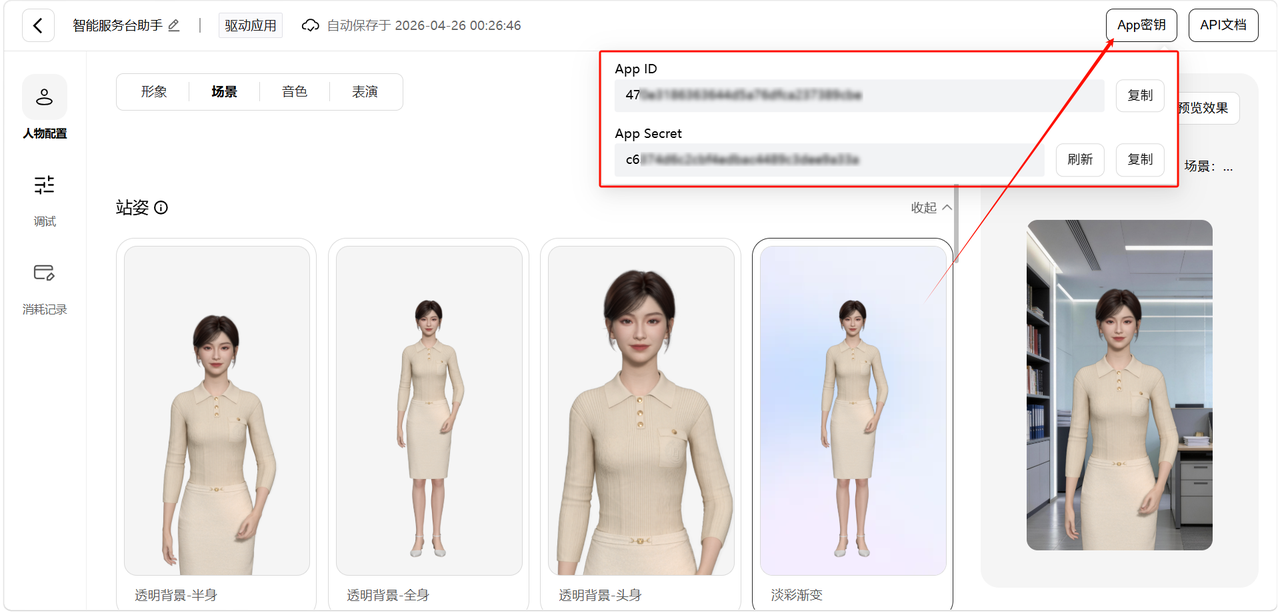Go back with the left arrow button
This screenshot has width=1280, height=613.
(x=38, y=25)
